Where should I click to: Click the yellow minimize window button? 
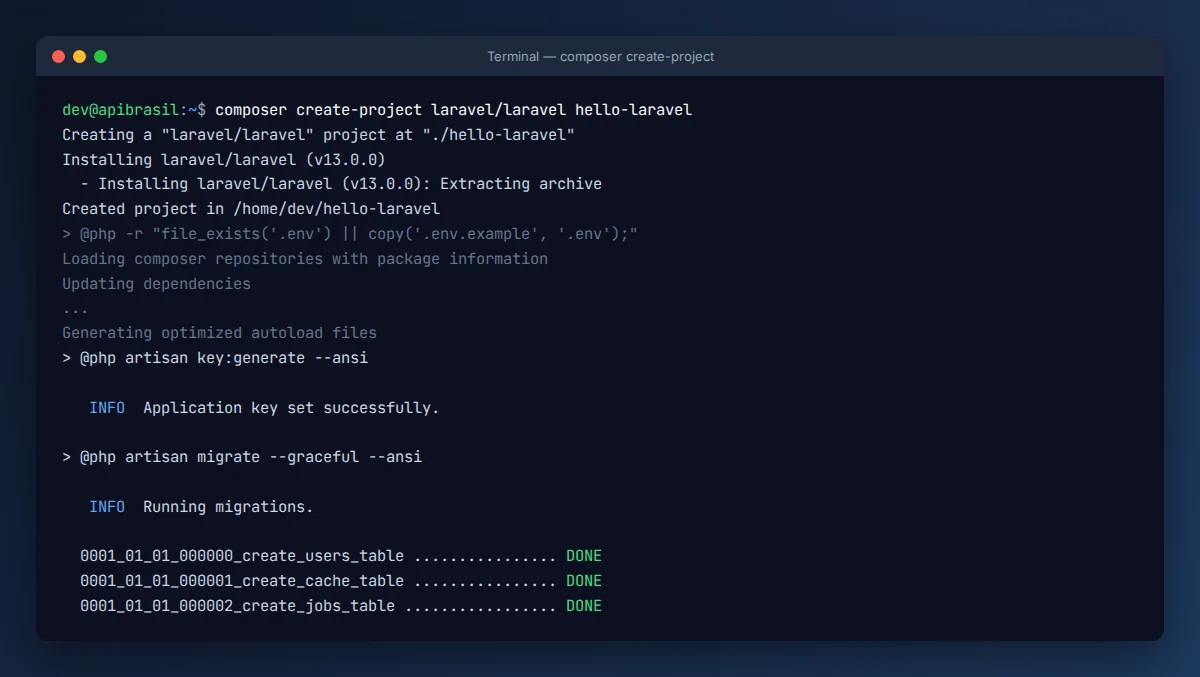click(x=79, y=57)
